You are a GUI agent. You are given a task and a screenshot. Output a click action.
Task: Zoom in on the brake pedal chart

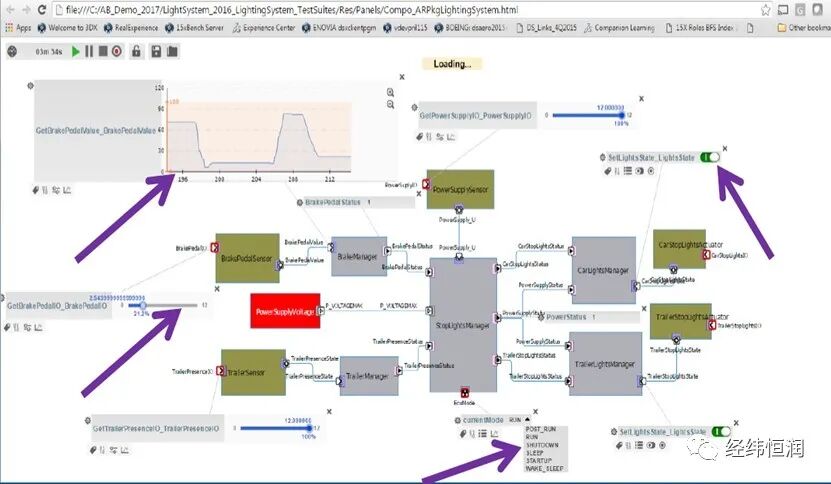[391, 93]
